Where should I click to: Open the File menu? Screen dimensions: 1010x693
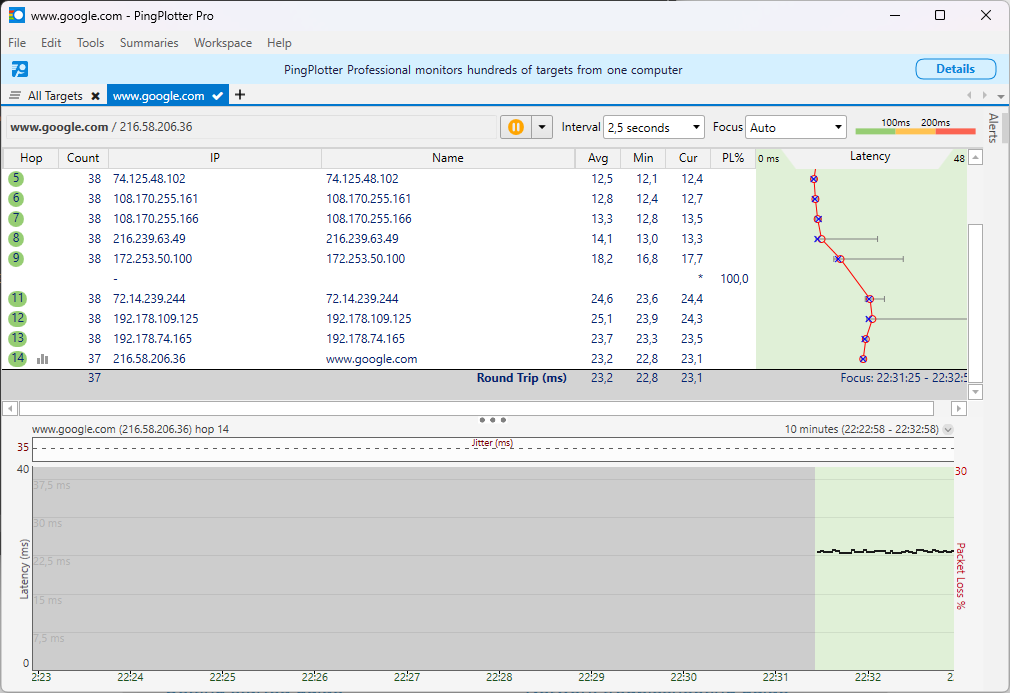(x=17, y=43)
